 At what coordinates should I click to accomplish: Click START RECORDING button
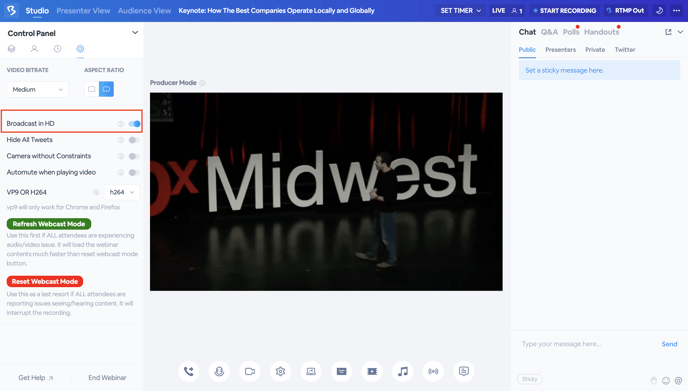pos(565,11)
